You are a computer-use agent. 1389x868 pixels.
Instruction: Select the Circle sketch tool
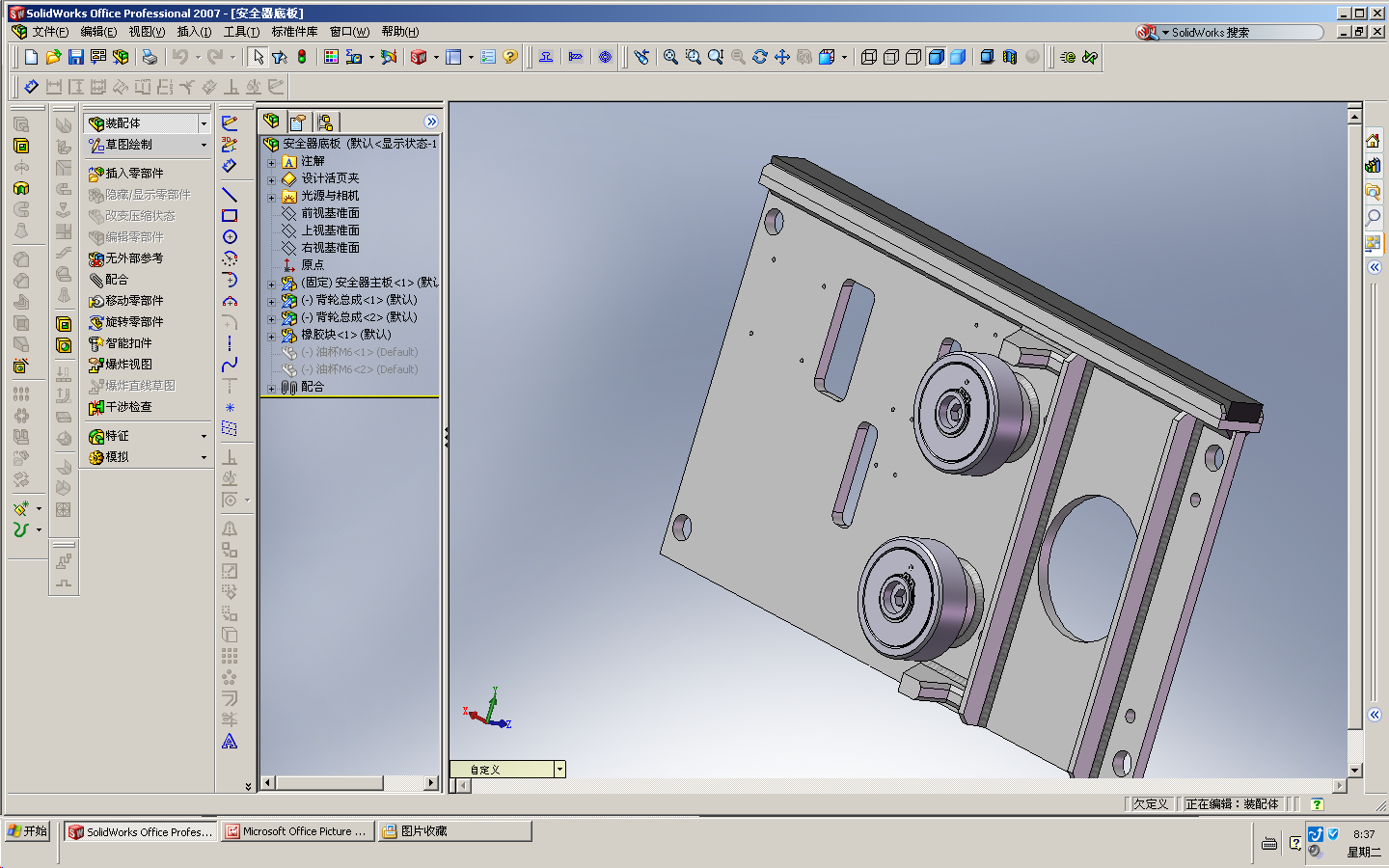tap(230, 237)
